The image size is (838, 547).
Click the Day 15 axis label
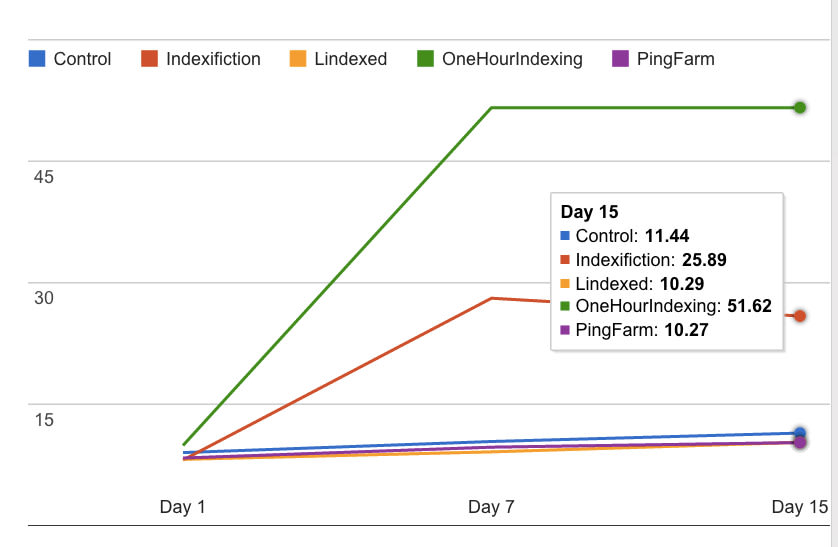(800, 508)
